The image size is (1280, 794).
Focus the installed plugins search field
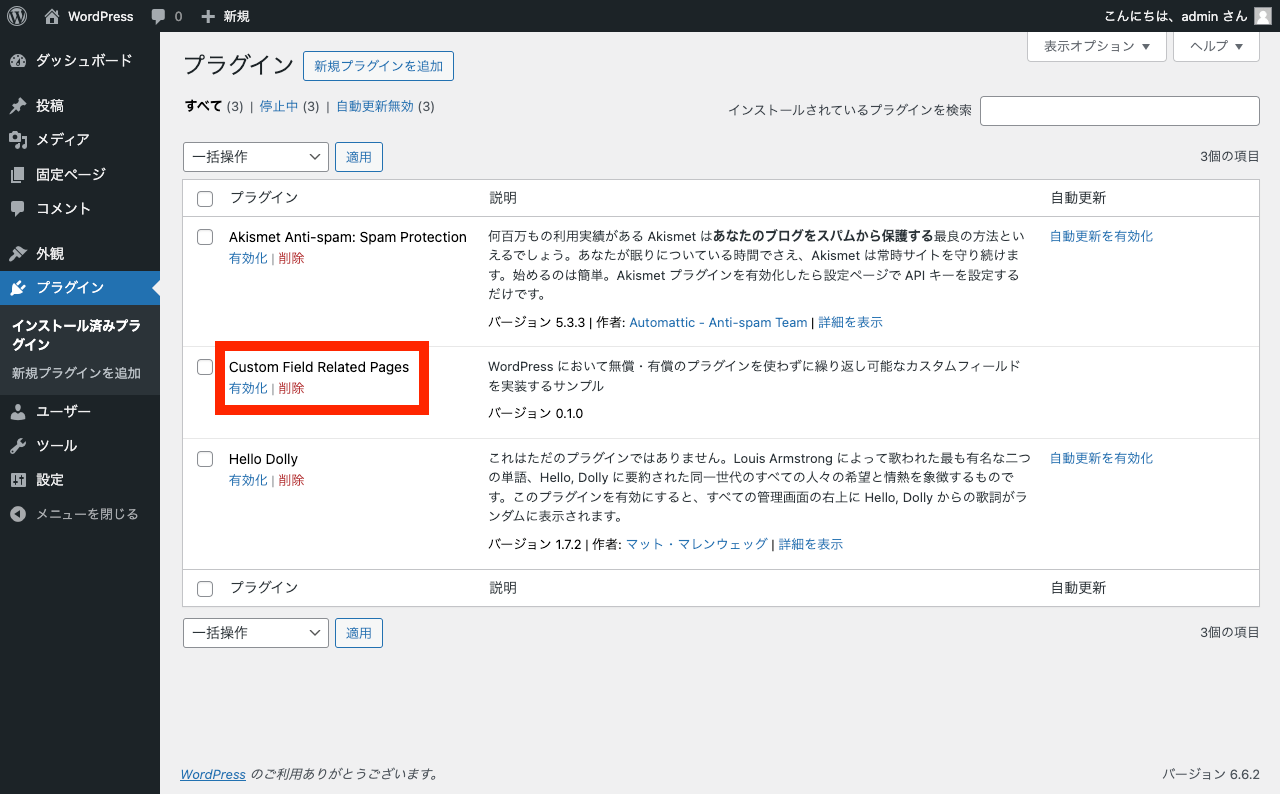[x=1120, y=111]
